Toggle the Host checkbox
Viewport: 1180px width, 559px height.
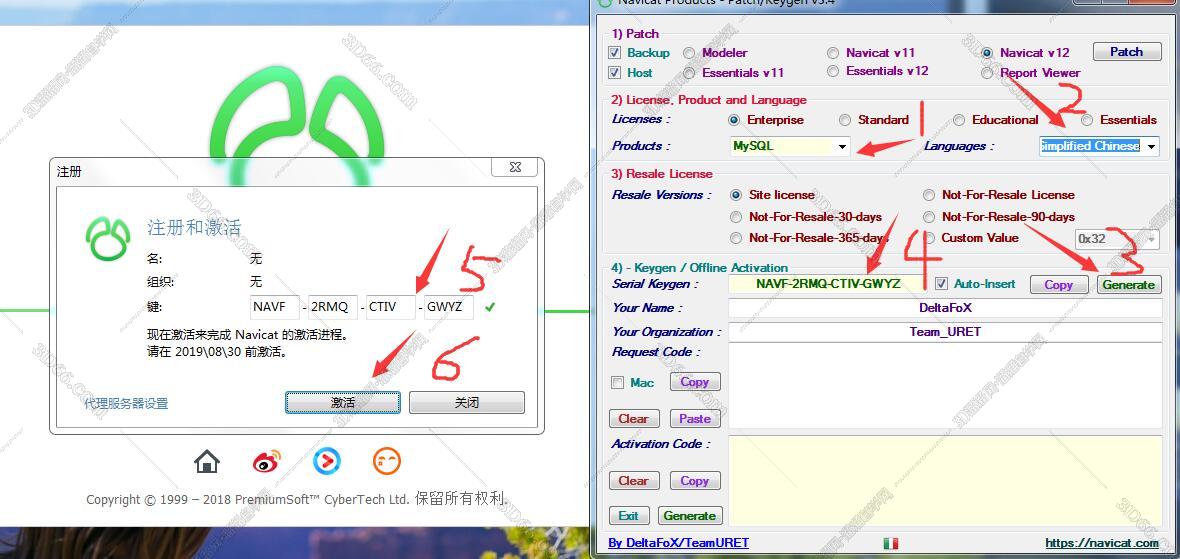[615, 72]
